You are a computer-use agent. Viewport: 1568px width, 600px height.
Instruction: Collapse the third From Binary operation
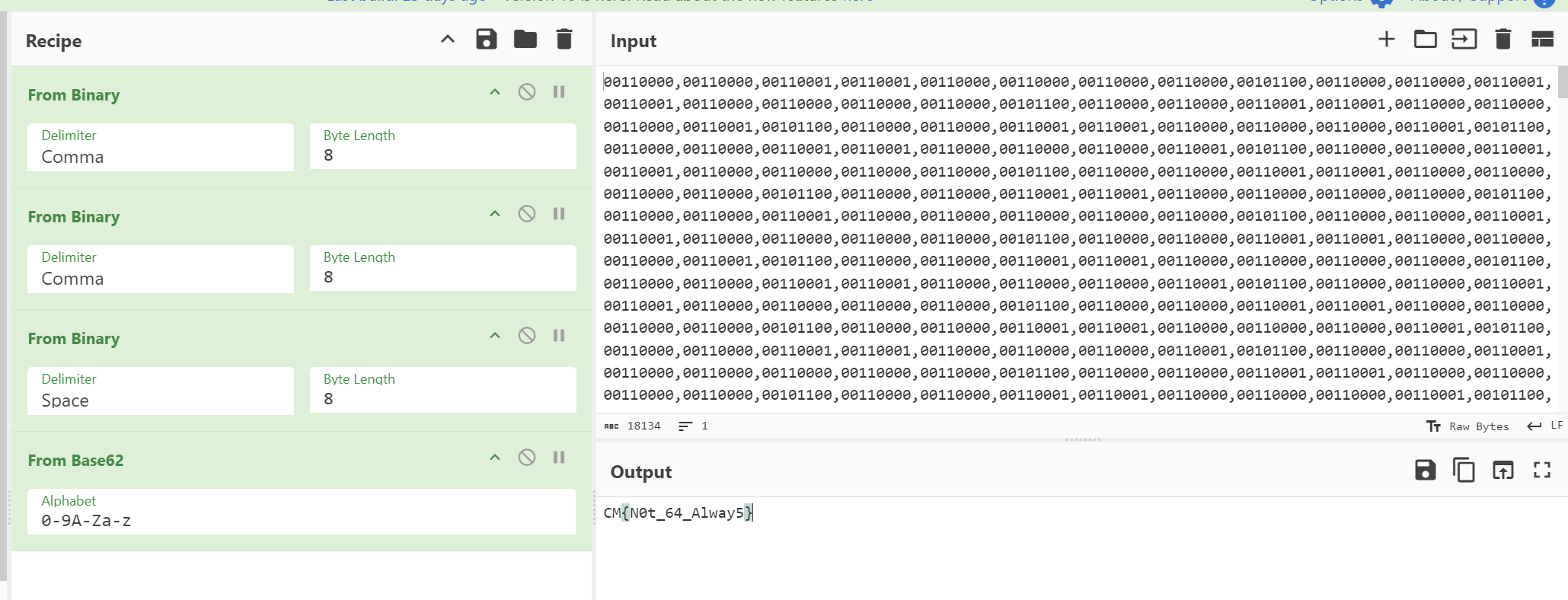495,336
